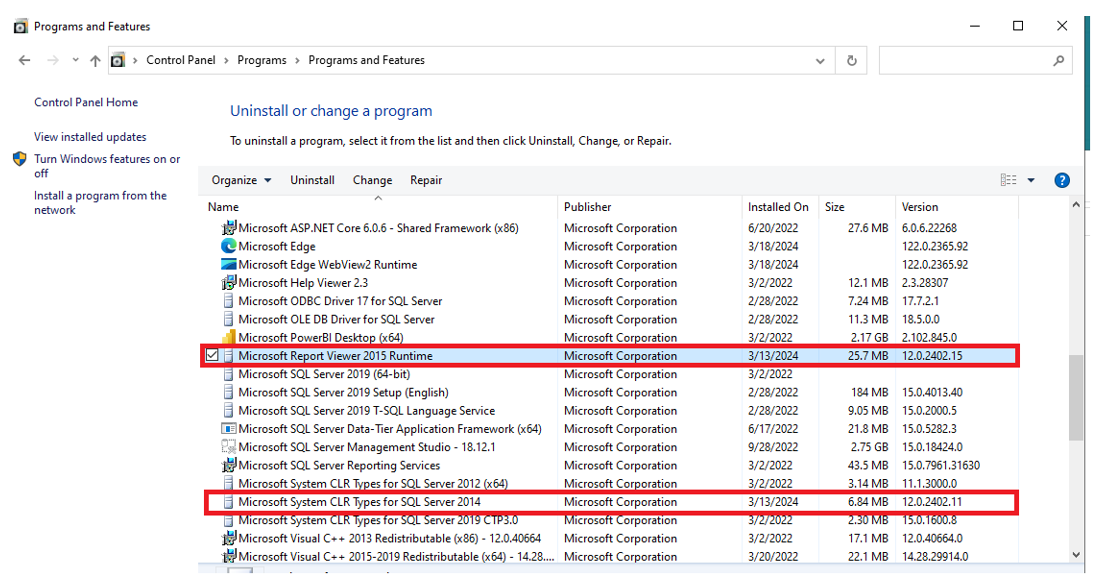Click the 2.75 GB size value

point(870,447)
